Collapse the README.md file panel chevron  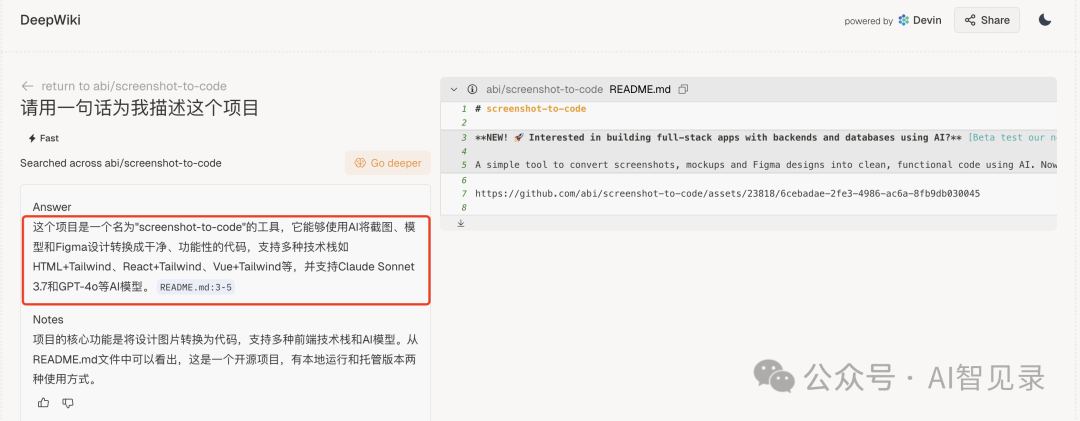tap(454, 89)
